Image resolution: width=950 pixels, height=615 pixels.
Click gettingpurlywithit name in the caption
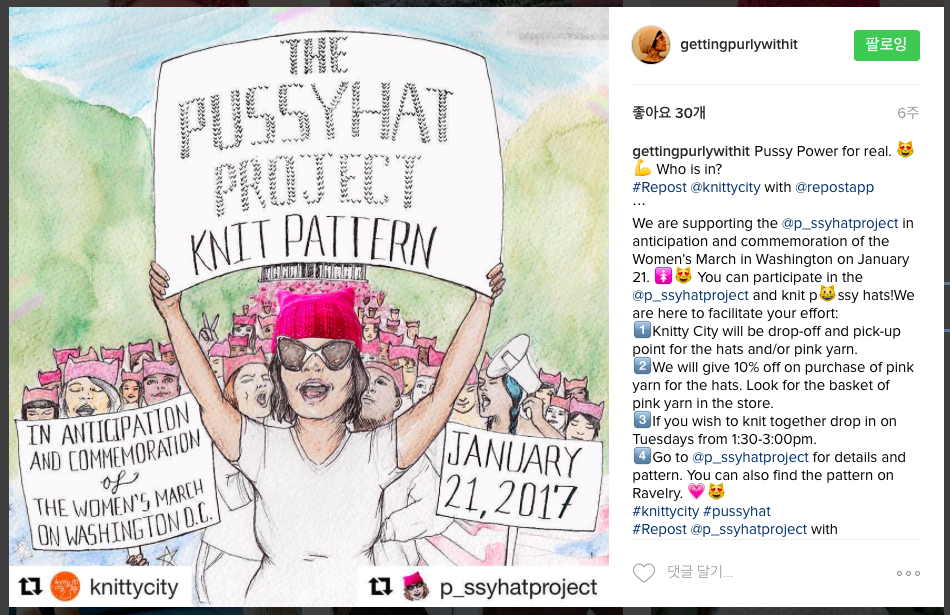pos(691,151)
